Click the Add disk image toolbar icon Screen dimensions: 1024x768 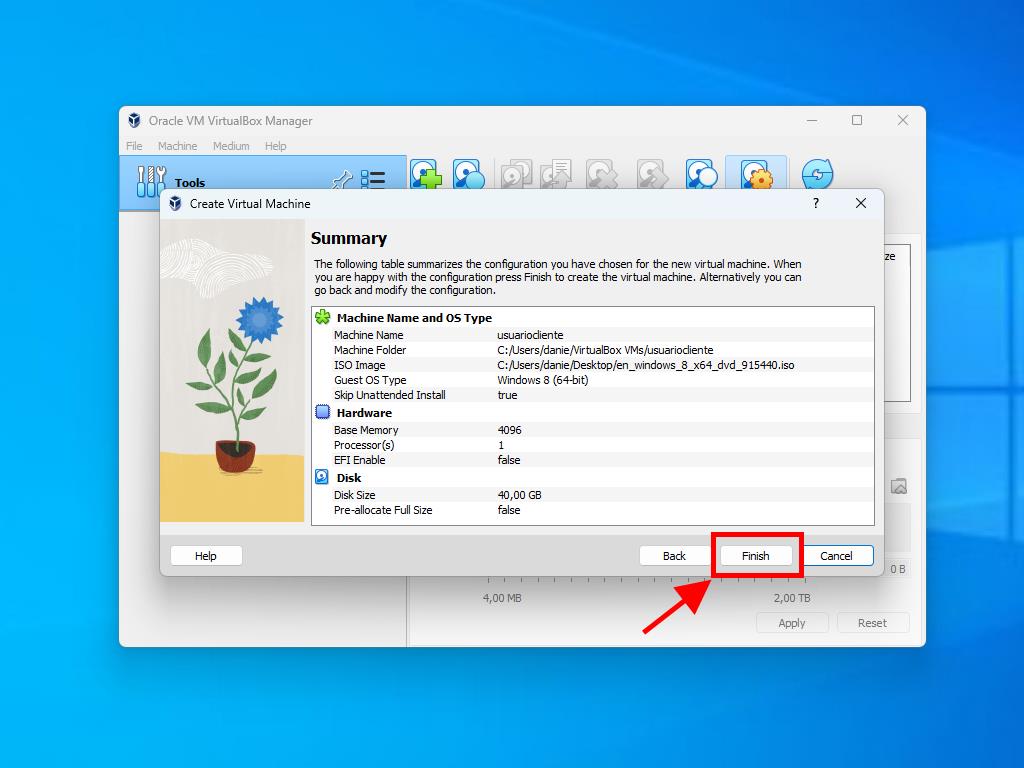pyautogui.click(x=426, y=175)
